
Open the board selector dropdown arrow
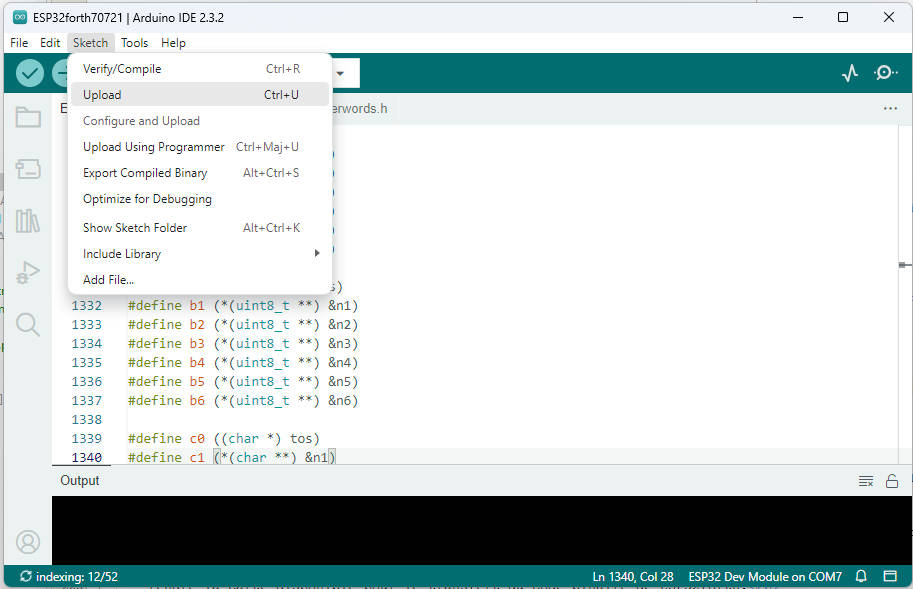pos(340,74)
